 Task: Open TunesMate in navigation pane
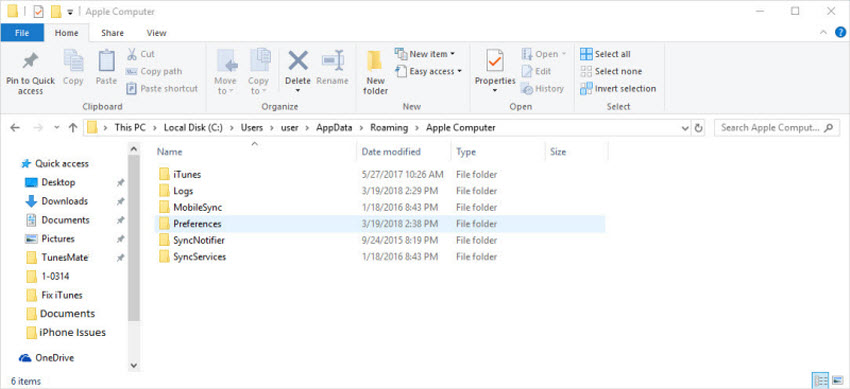click(x=57, y=257)
